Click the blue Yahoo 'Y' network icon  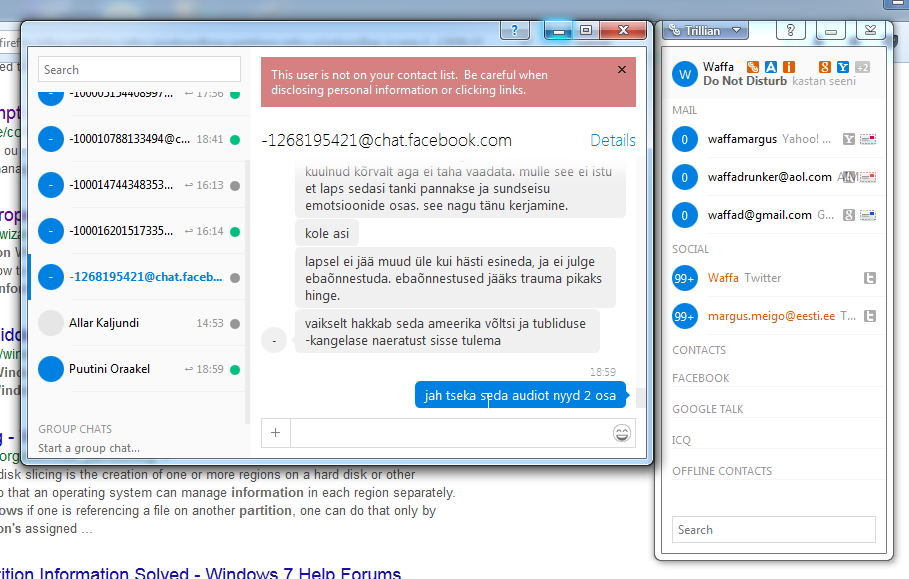click(843, 67)
